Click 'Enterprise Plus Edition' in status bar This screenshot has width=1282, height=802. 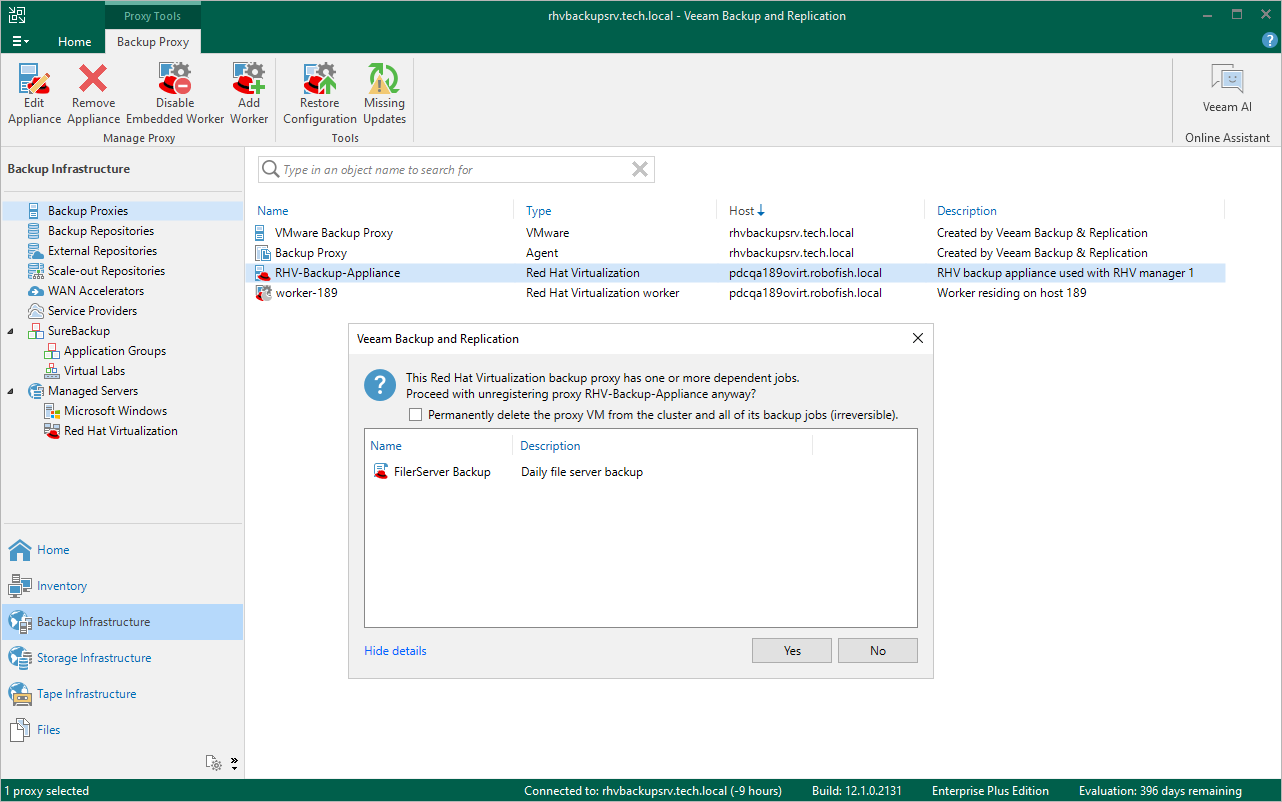tap(990, 791)
